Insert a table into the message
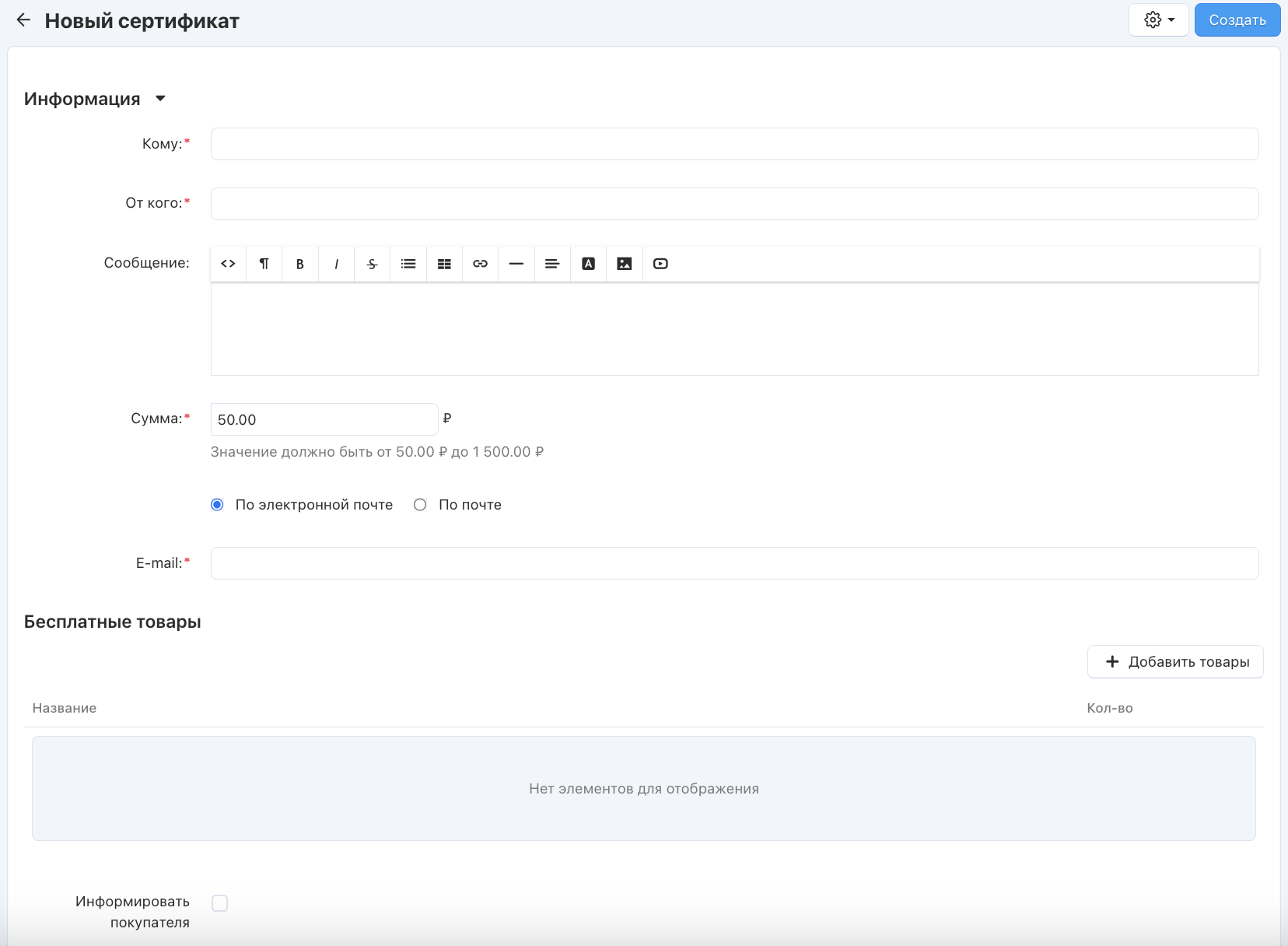The image size is (1288, 946). click(x=444, y=264)
